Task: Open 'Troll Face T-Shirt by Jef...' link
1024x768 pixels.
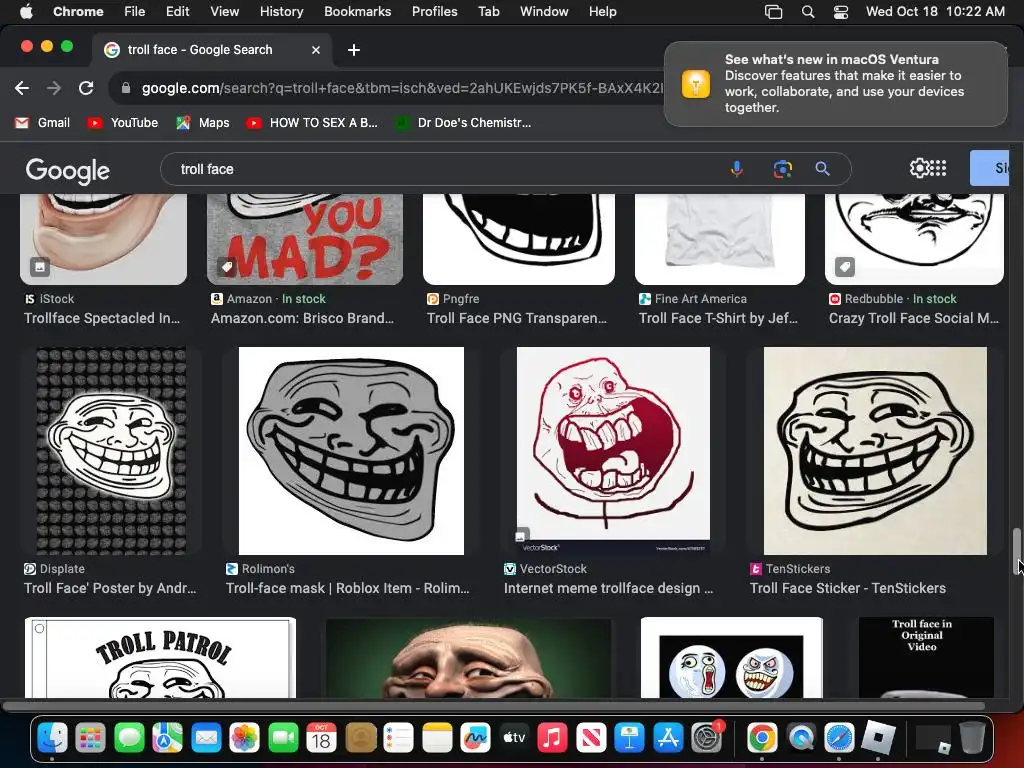Action: [x=718, y=318]
